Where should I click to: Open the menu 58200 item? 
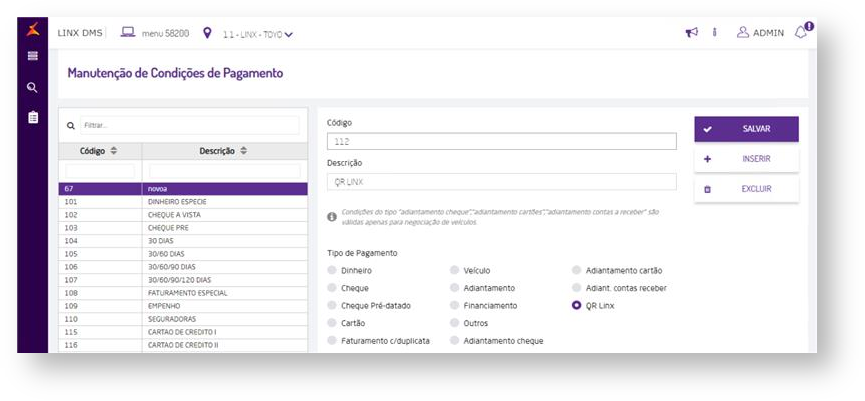[155, 33]
